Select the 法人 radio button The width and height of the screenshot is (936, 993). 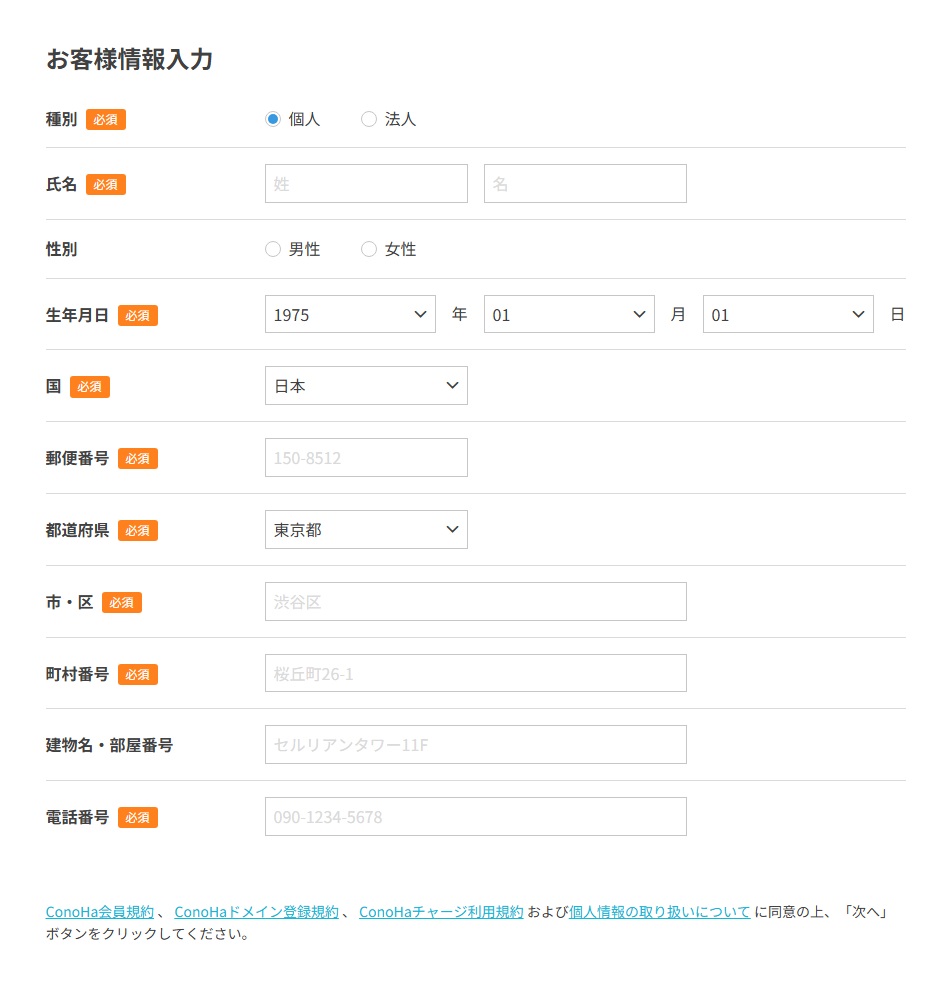pyautogui.click(x=369, y=119)
